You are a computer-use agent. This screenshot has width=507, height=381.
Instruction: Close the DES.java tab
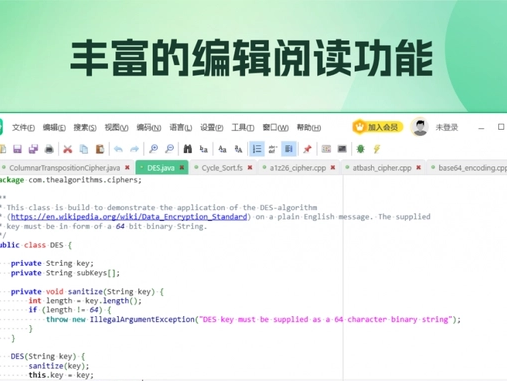coord(182,167)
